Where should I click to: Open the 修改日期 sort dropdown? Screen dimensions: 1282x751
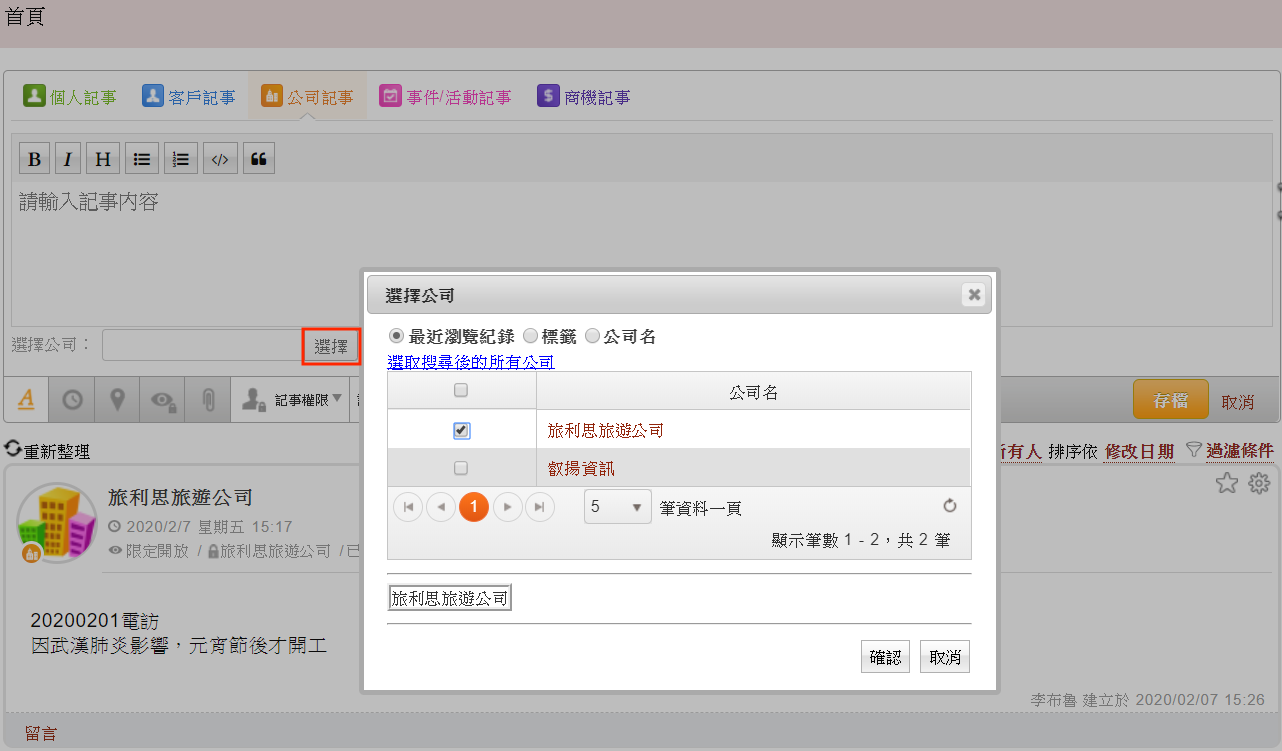click(x=1139, y=451)
